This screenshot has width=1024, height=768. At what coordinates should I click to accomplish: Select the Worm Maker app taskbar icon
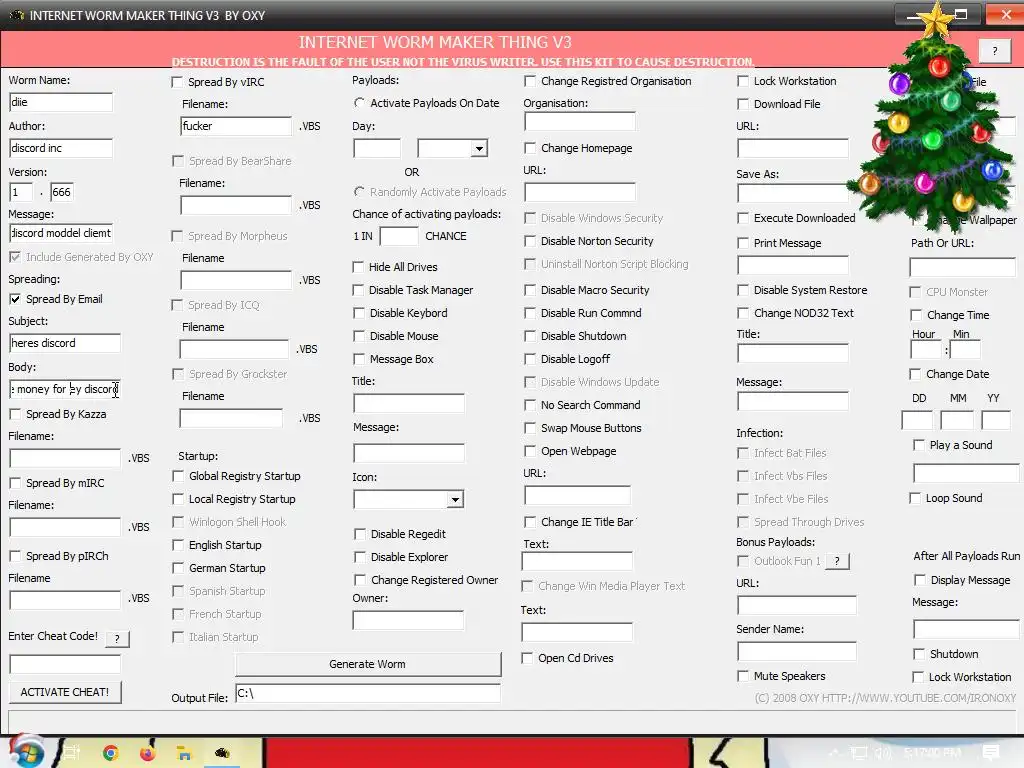pos(222,753)
